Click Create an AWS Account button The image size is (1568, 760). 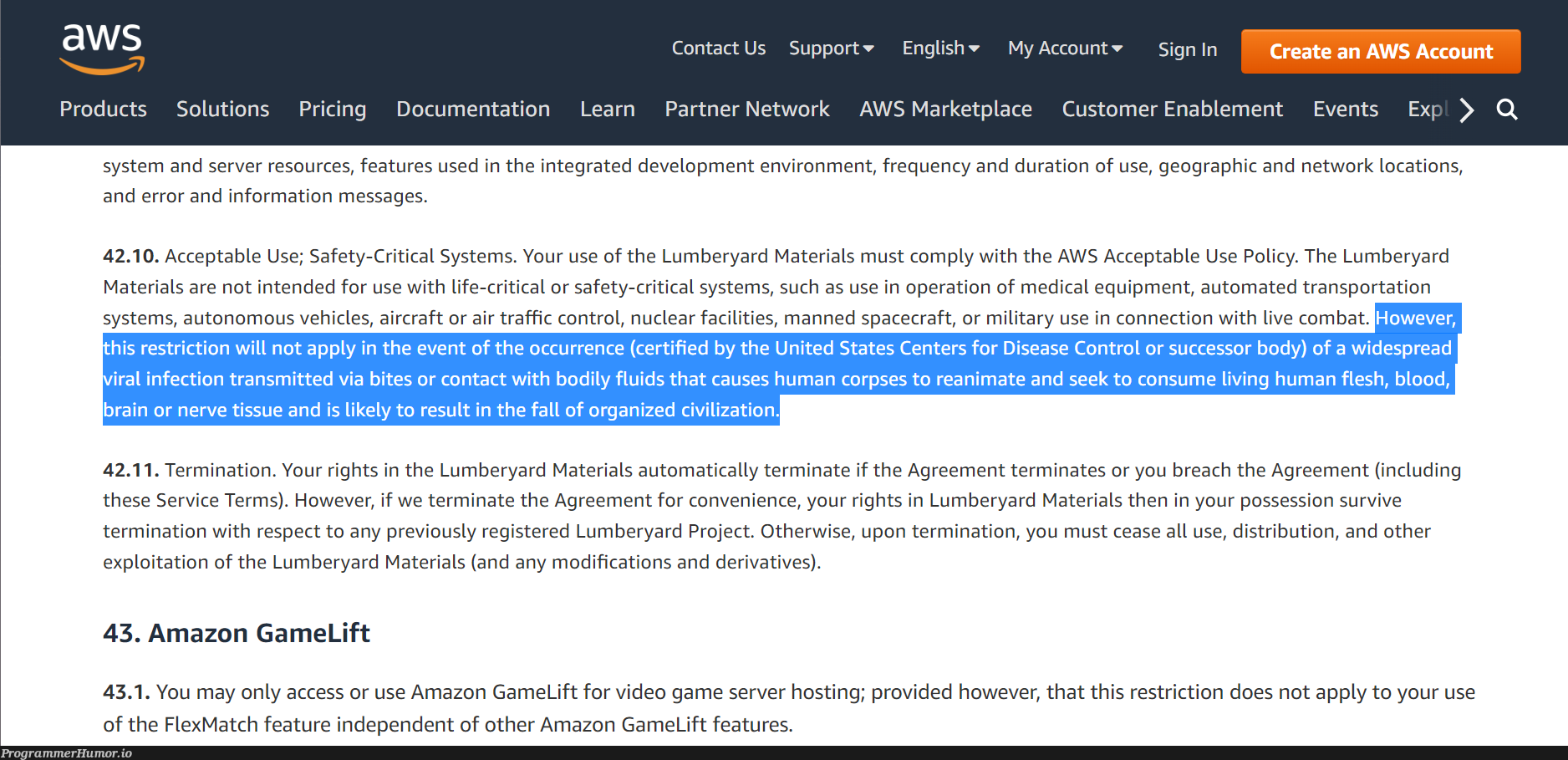point(1381,52)
